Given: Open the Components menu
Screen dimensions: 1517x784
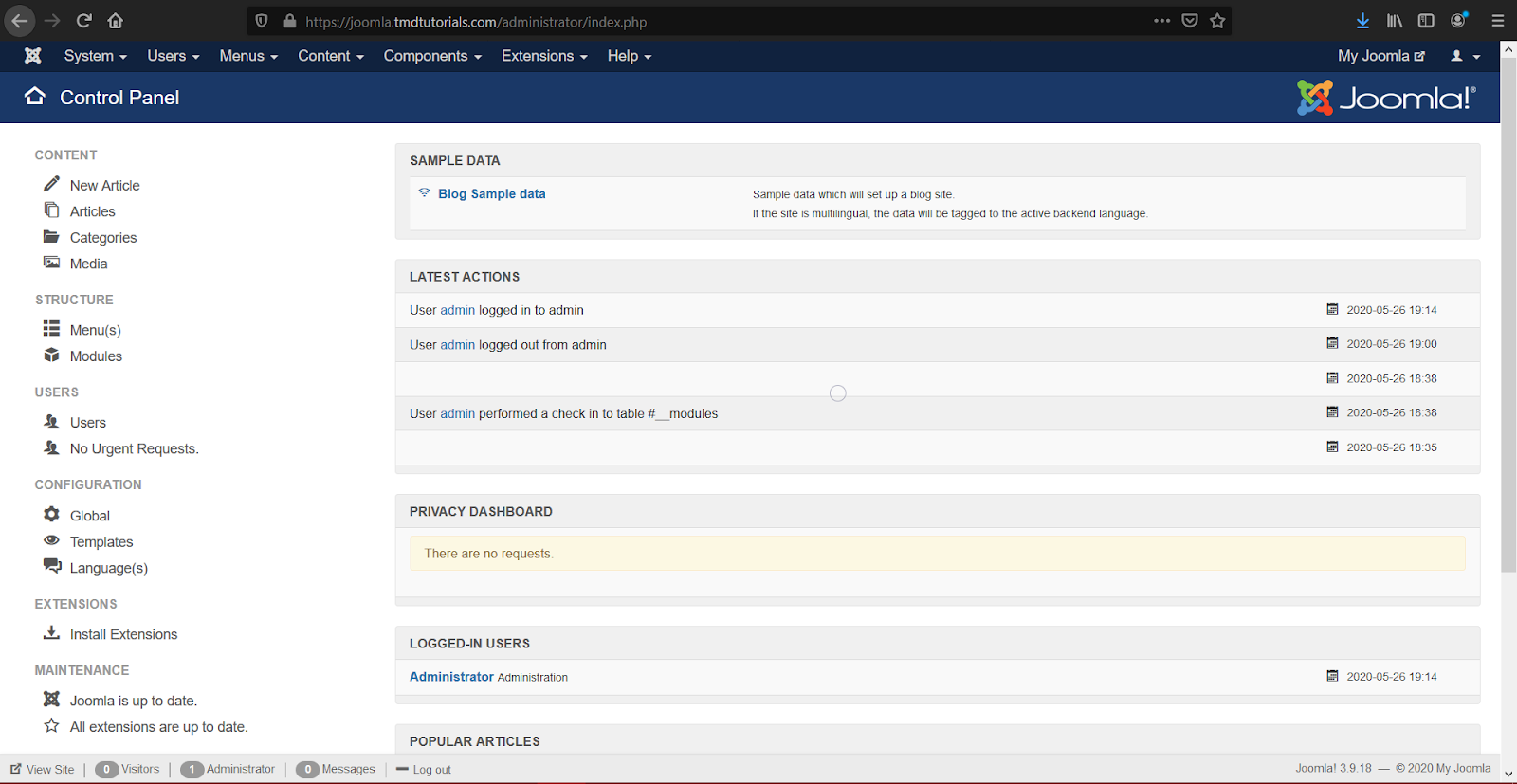Looking at the screenshot, I should (x=431, y=56).
